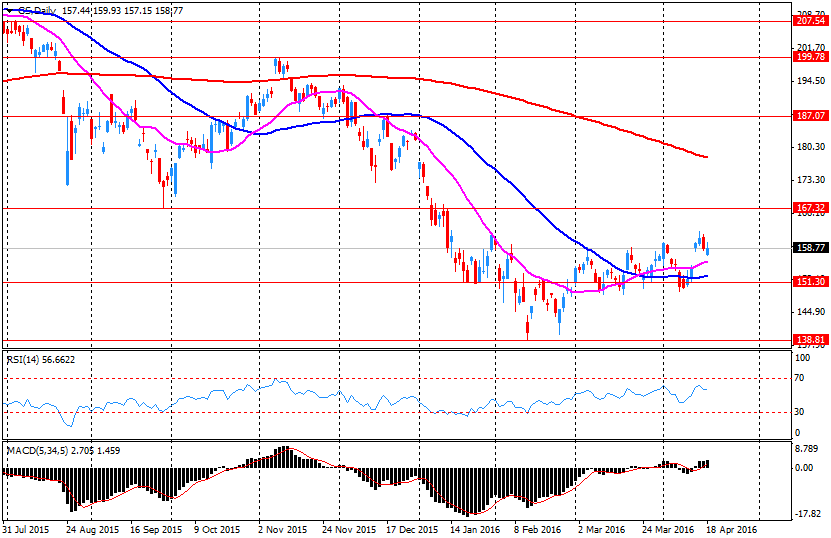Click the chart symbol dropdown arrow beside GS Daily
The width and height of the screenshot is (831, 538).
tap(8, 11)
